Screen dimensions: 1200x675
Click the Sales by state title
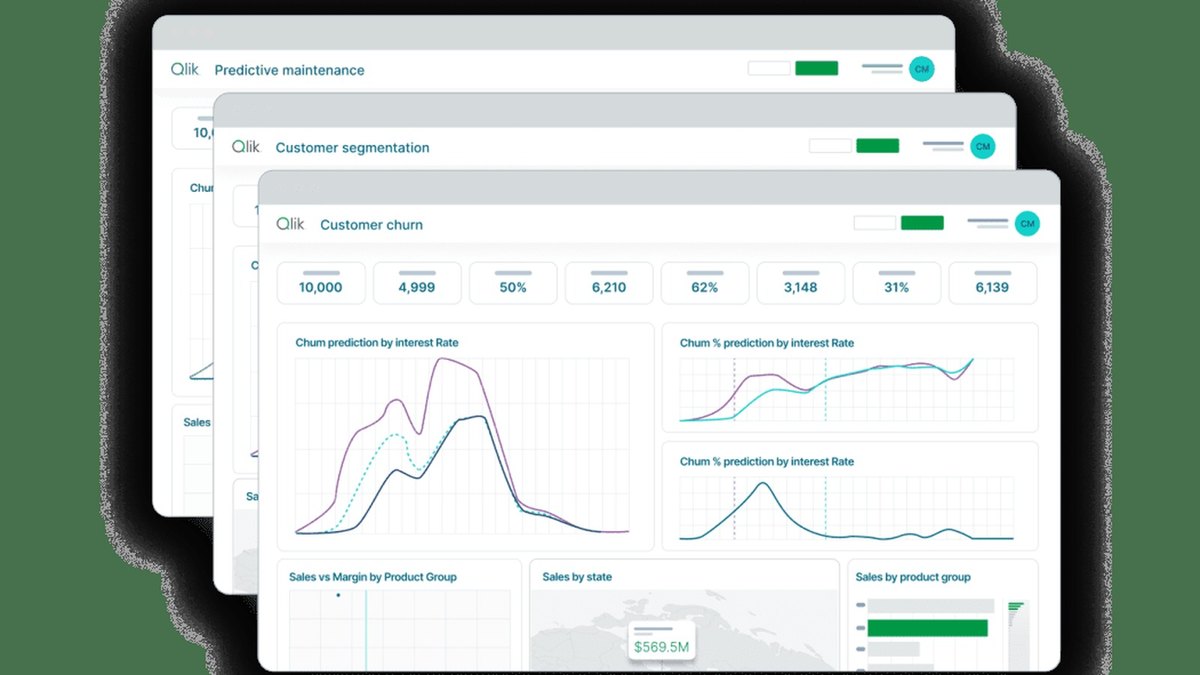577,577
